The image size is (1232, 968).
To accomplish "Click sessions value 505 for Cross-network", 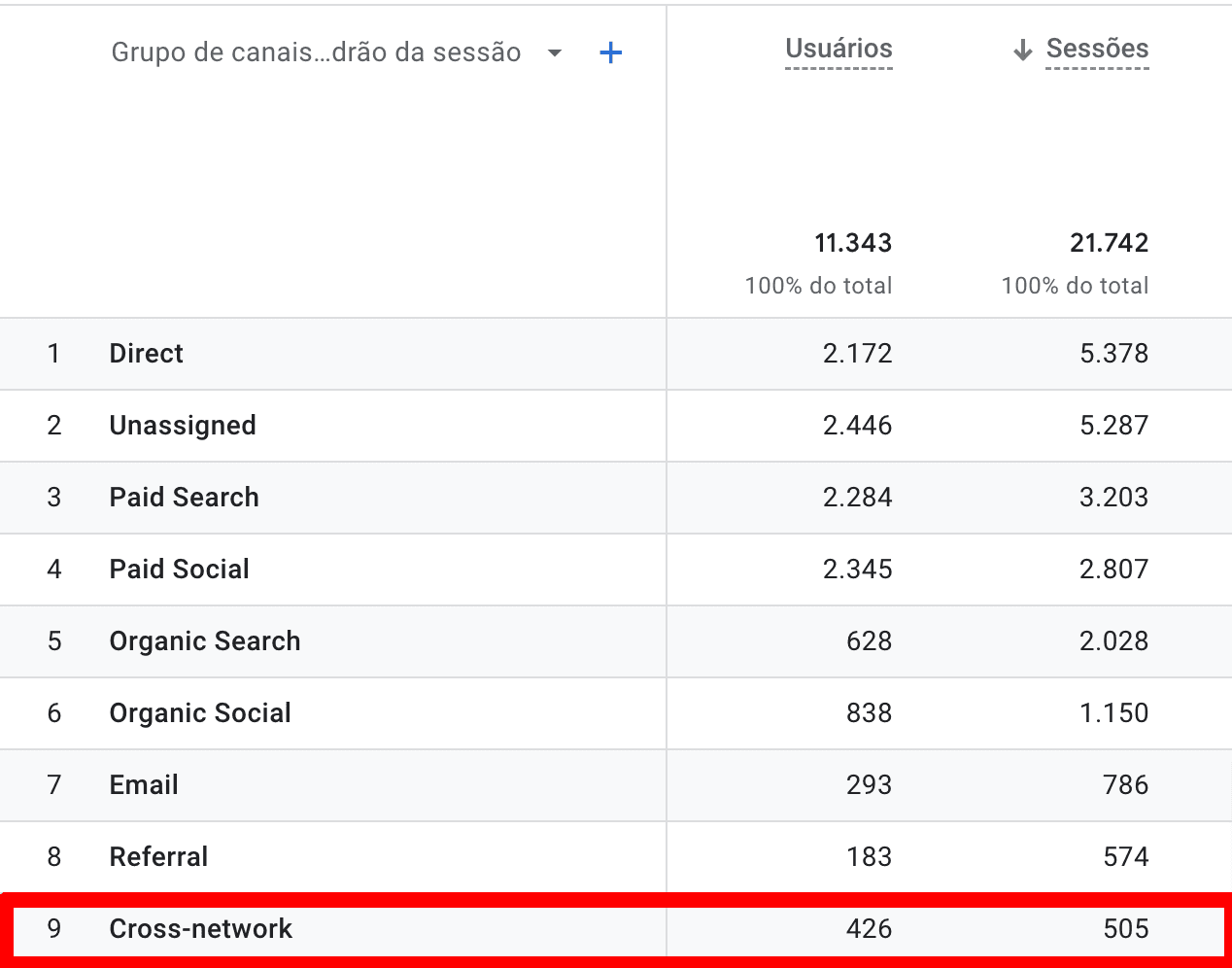I will (x=1125, y=929).
